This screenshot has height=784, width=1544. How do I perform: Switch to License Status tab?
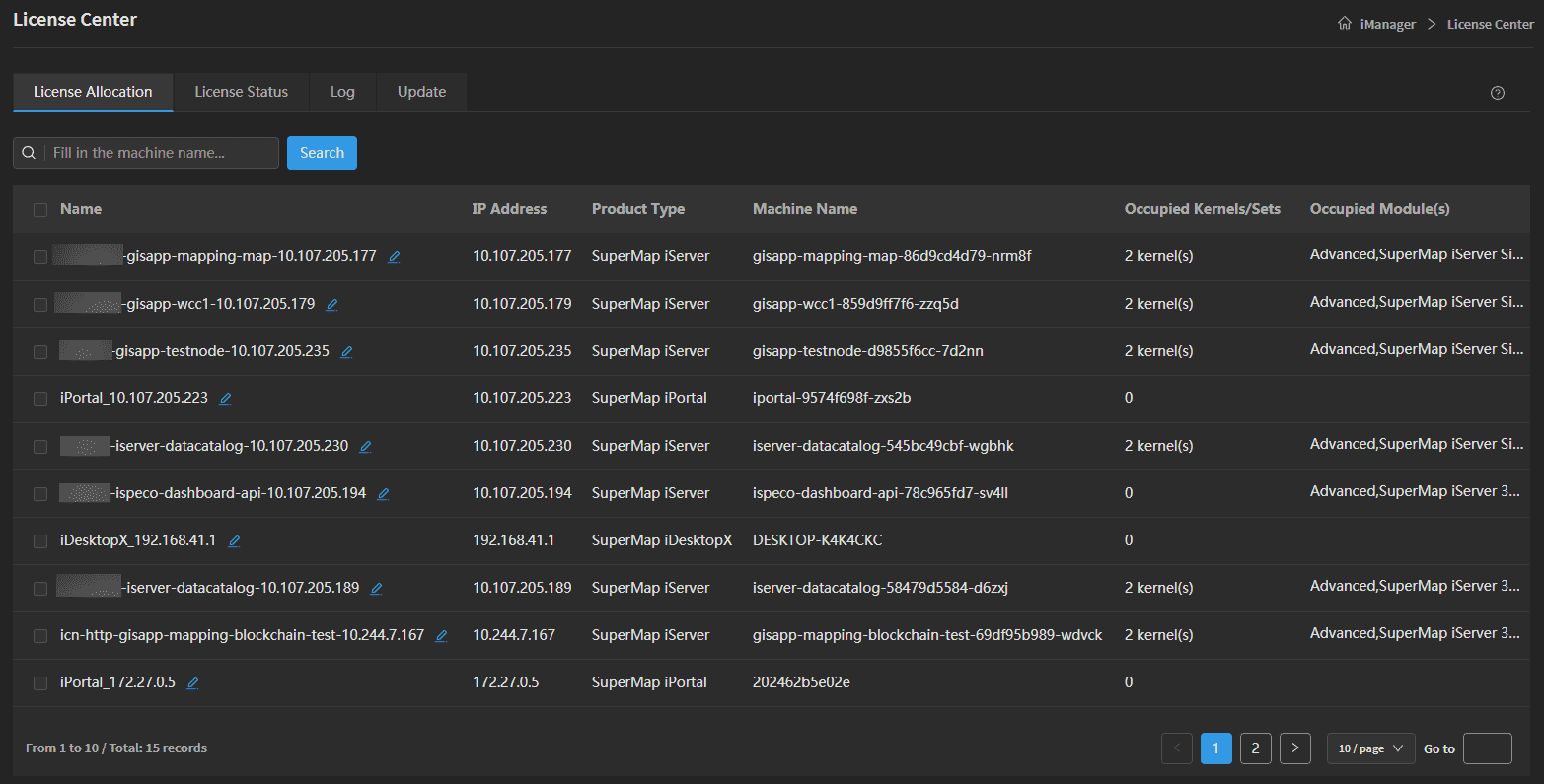coord(241,92)
